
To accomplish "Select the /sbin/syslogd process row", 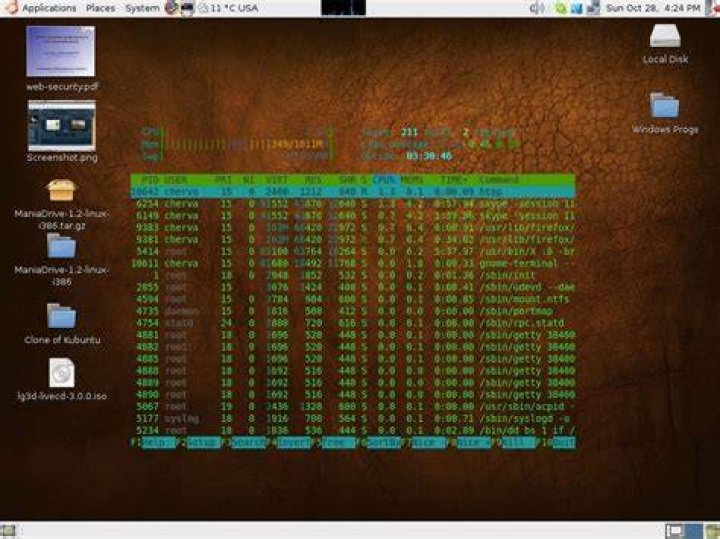I will coord(353,418).
